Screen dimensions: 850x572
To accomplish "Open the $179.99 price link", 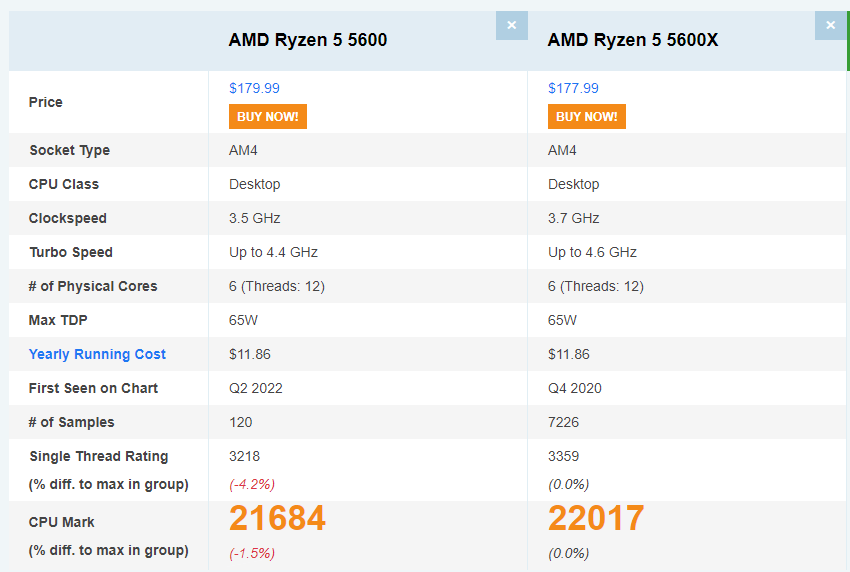I will tap(254, 88).
